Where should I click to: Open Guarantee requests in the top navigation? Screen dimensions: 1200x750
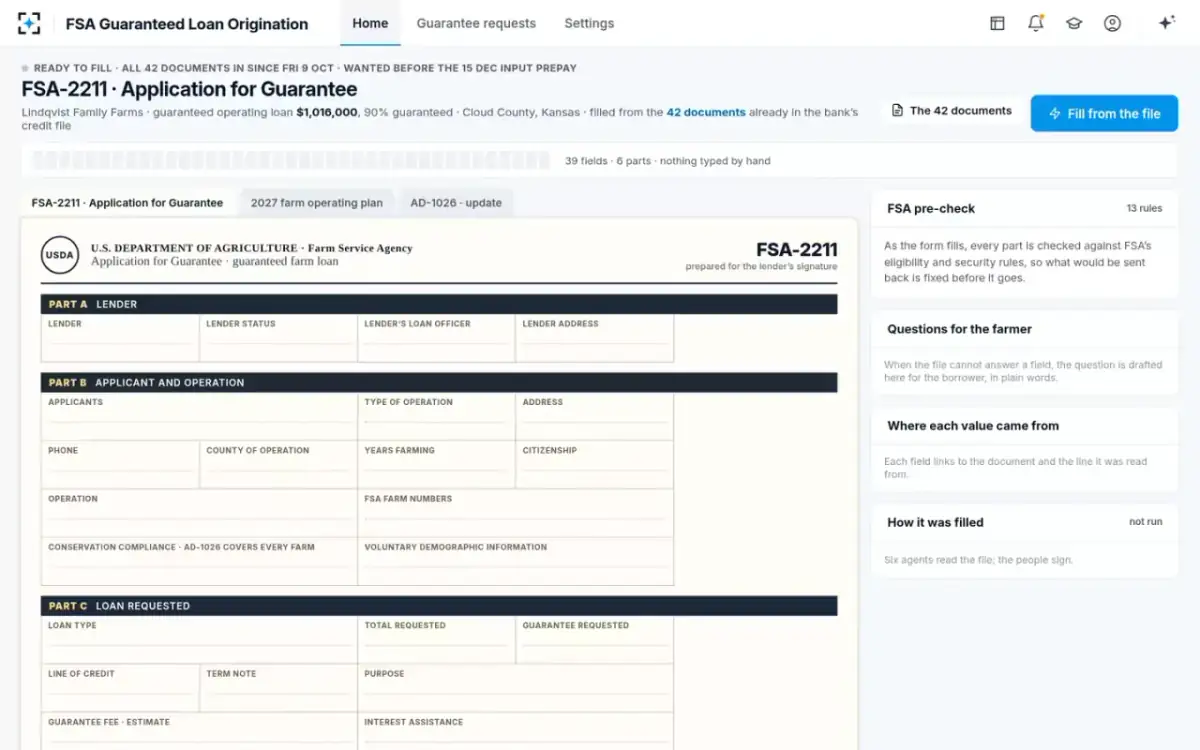(x=476, y=23)
